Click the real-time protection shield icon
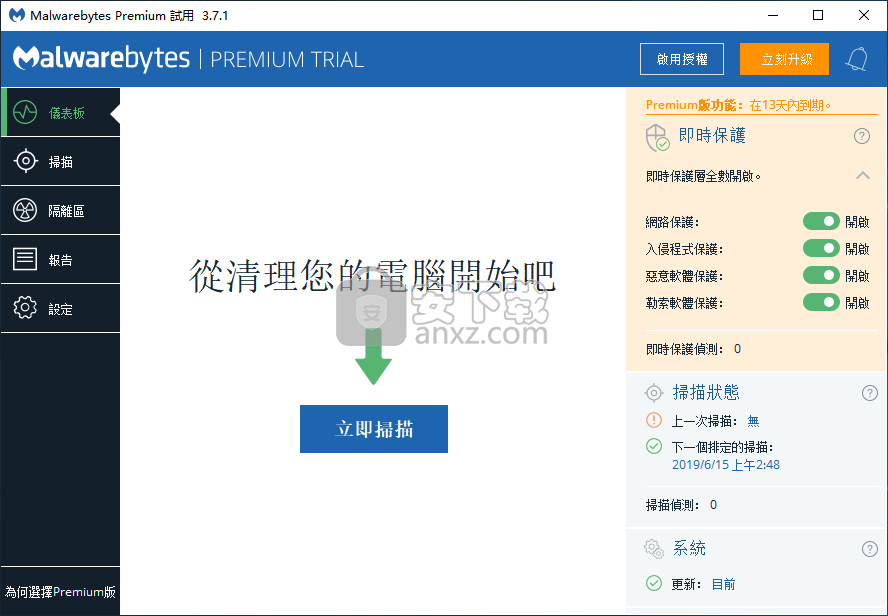The width and height of the screenshot is (888, 616). 658,138
